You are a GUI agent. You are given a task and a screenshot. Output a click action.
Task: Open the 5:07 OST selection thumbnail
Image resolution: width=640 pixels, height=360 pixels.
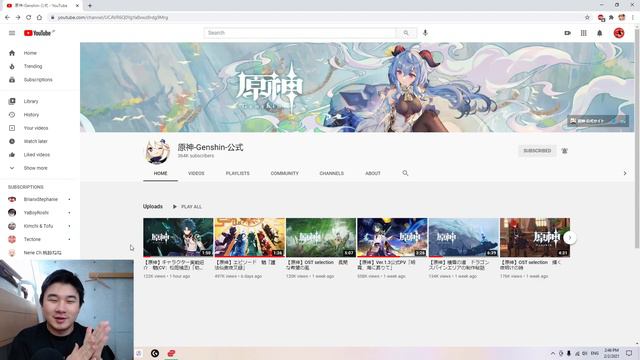coord(321,237)
